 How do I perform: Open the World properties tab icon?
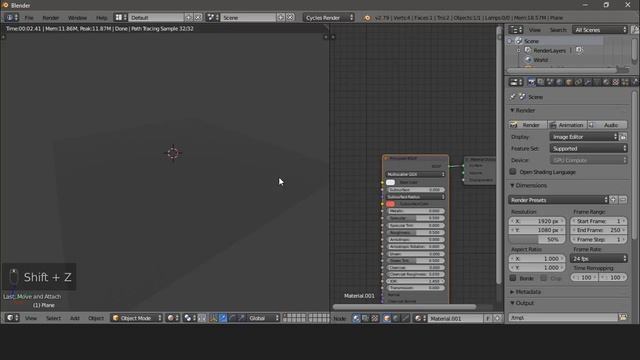click(x=559, y=82)
